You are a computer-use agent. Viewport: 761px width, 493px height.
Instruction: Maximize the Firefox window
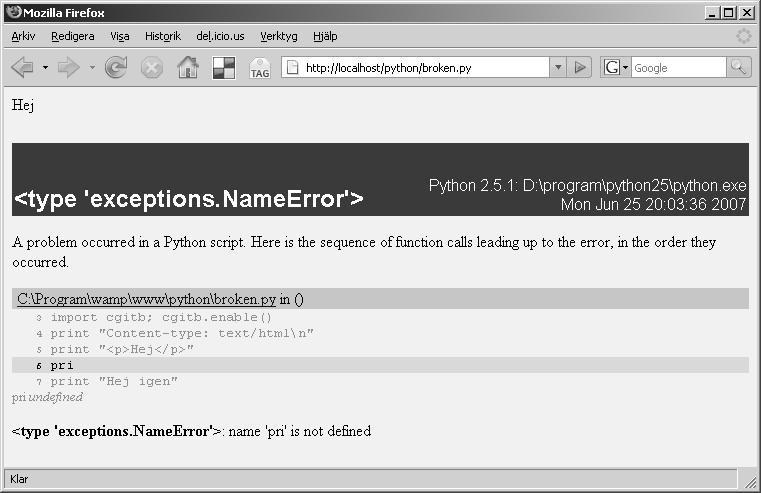(x=729, y=13)
